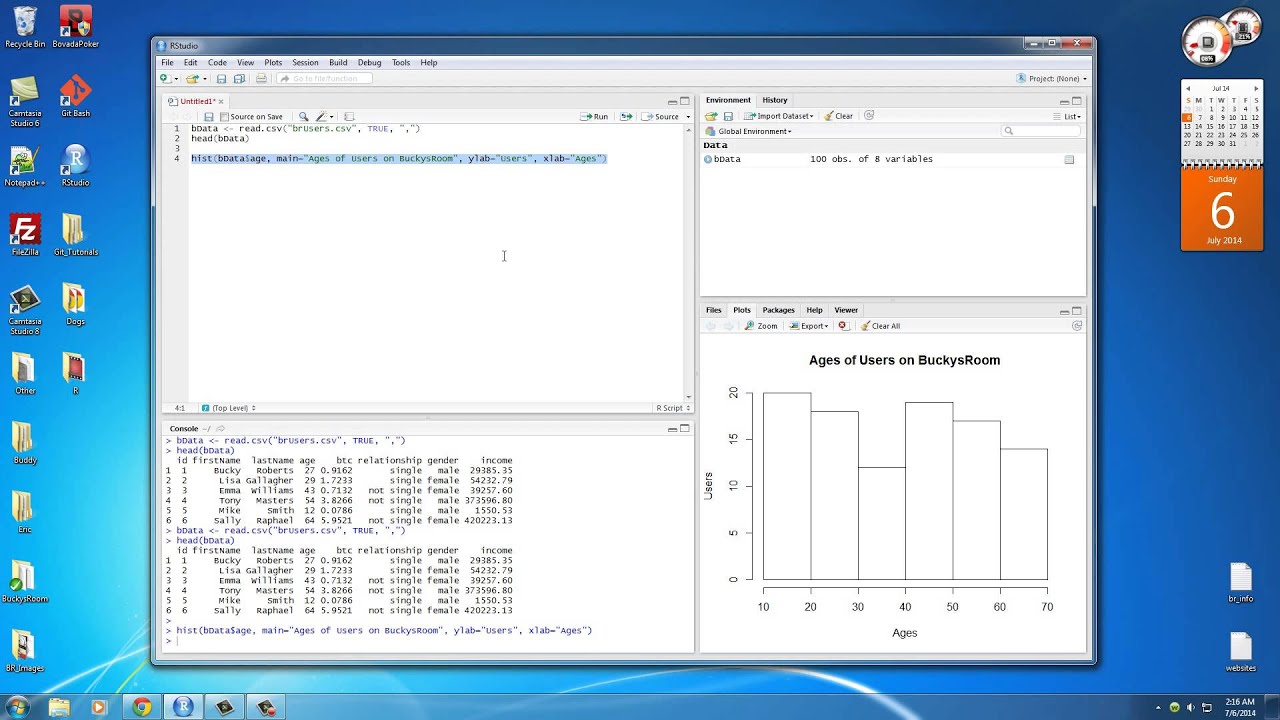Click the Print icon in main toolbar
Image resolution: width=1280 pixels, height=720 pixels.
coord(261,78)
